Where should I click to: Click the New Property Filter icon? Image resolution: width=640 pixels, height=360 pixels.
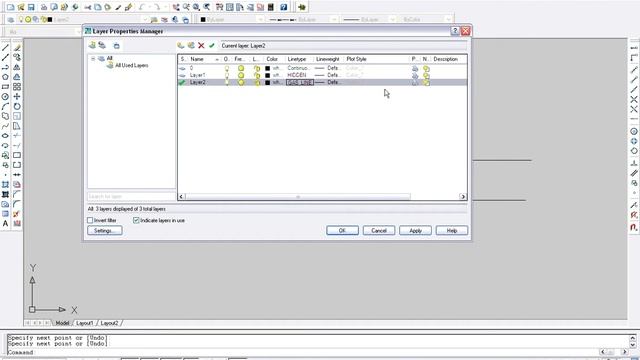(x=92, y=46)
